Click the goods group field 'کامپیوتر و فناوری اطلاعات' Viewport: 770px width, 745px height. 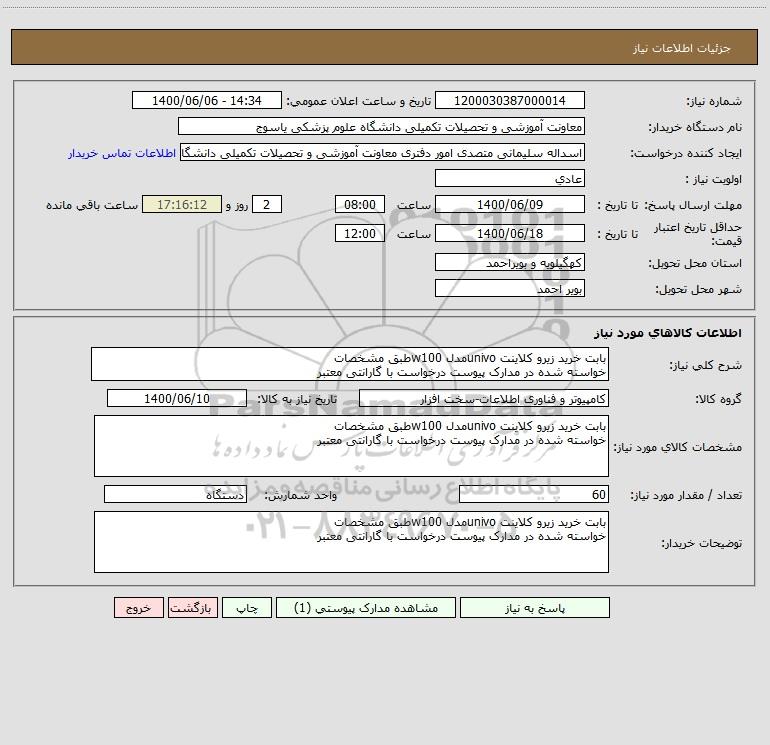tap(484, 398)
